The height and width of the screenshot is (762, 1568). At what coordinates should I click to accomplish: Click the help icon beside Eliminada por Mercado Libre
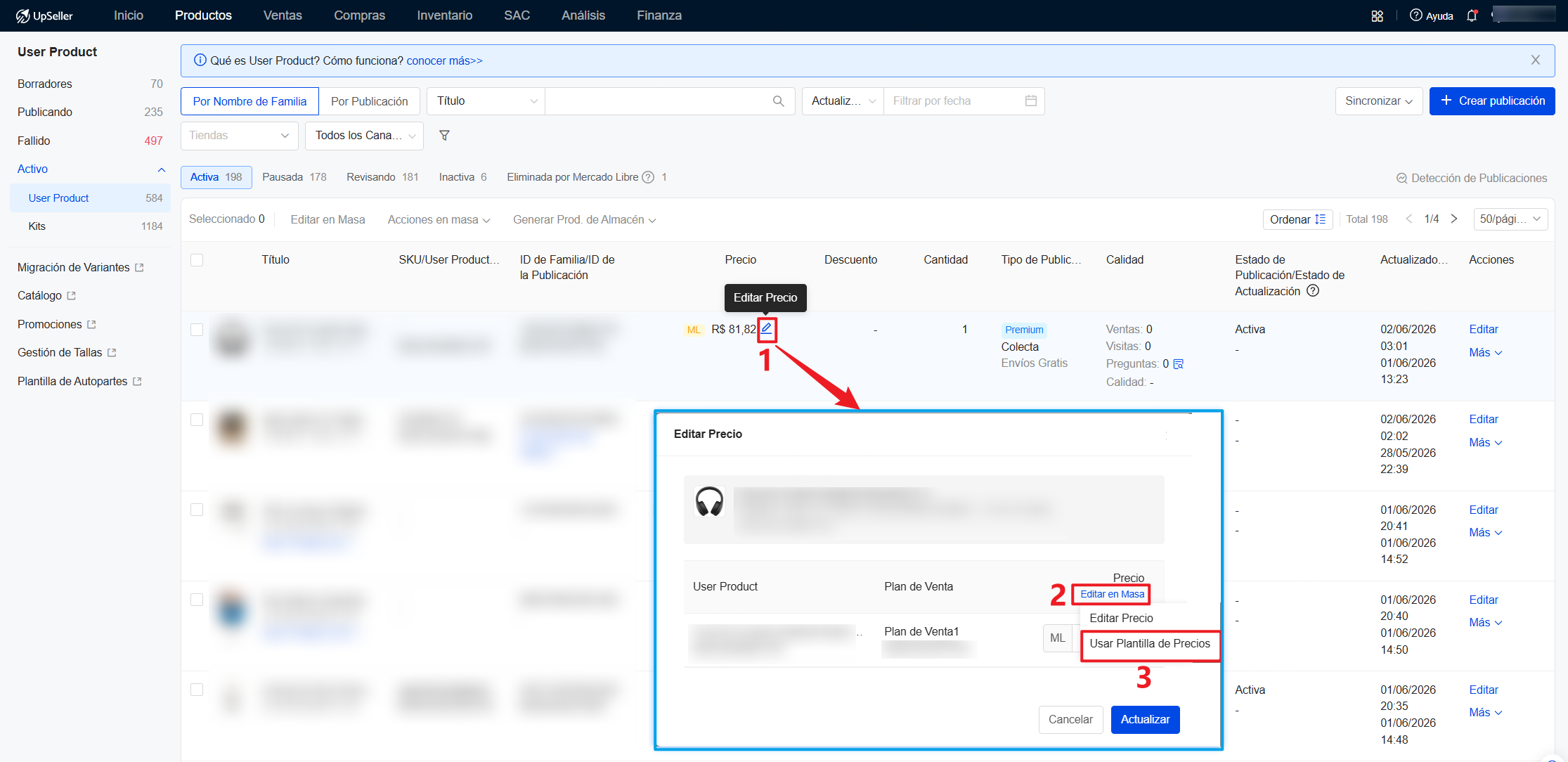tap(648, 177)
